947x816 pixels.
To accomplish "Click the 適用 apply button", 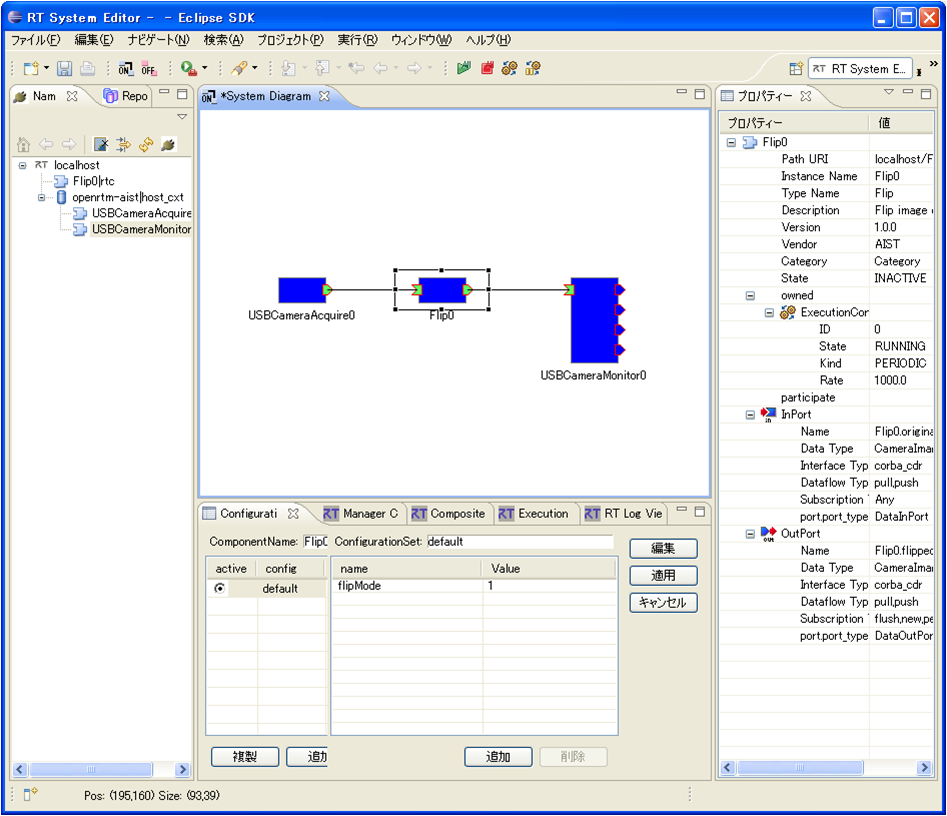I will click(663, 576).
